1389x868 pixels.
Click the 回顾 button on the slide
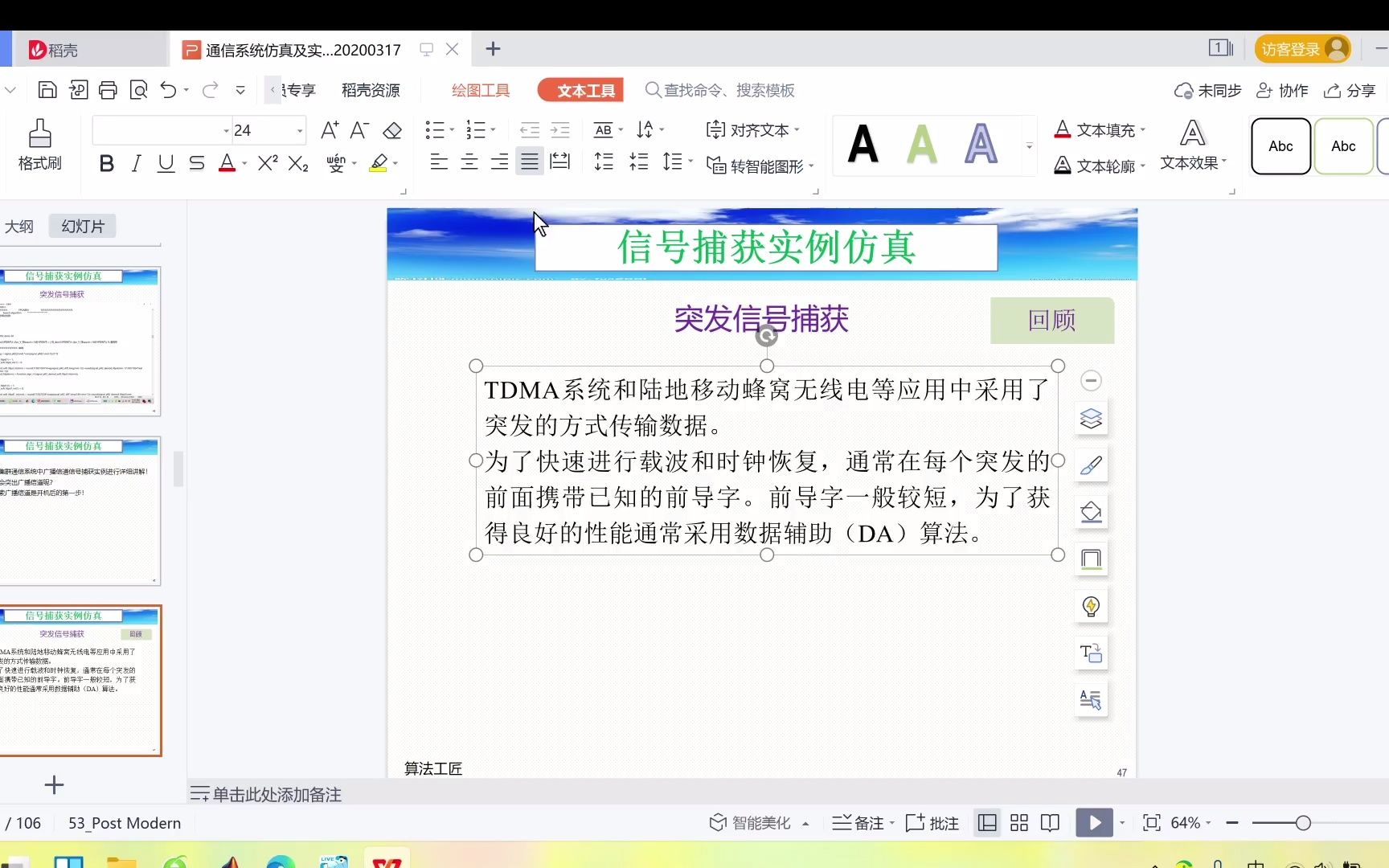[x=1052, y=320]
